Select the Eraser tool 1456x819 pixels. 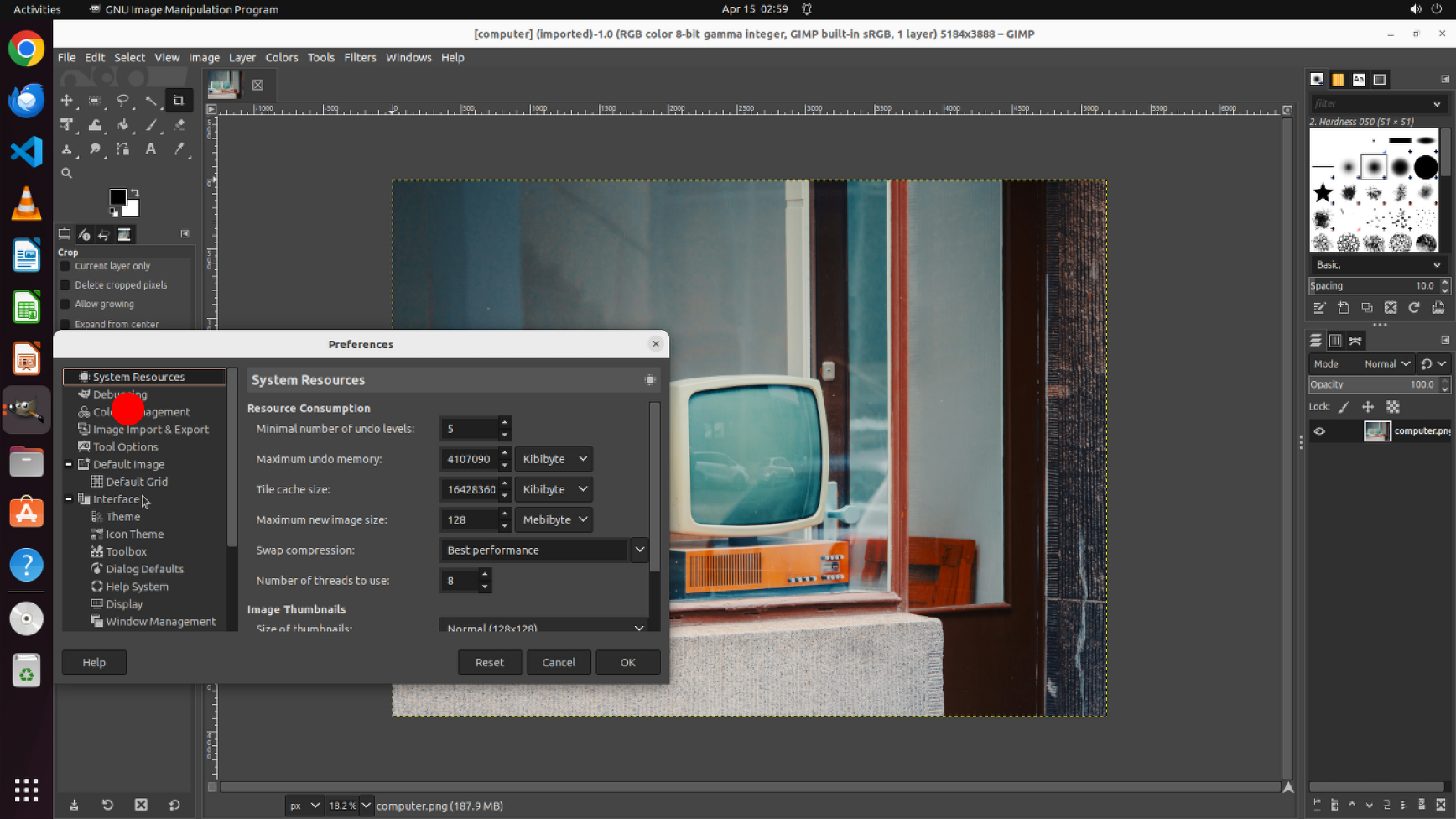click(179, 125)
